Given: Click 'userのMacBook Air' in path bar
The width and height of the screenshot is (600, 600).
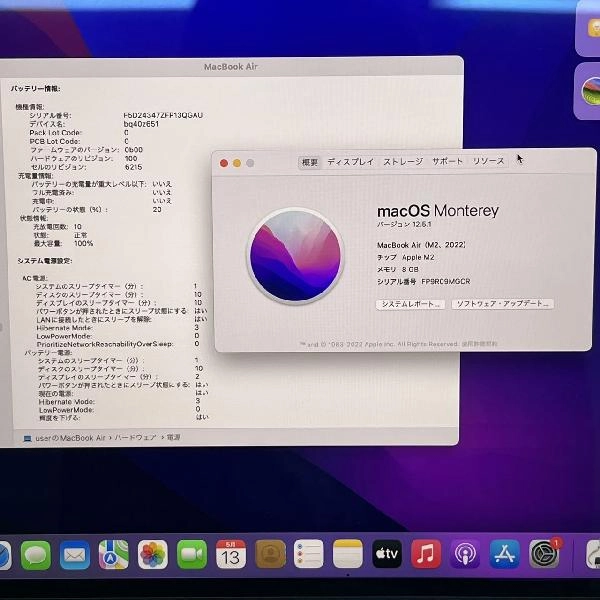Looking at the screenshot, I should [70, 438].
